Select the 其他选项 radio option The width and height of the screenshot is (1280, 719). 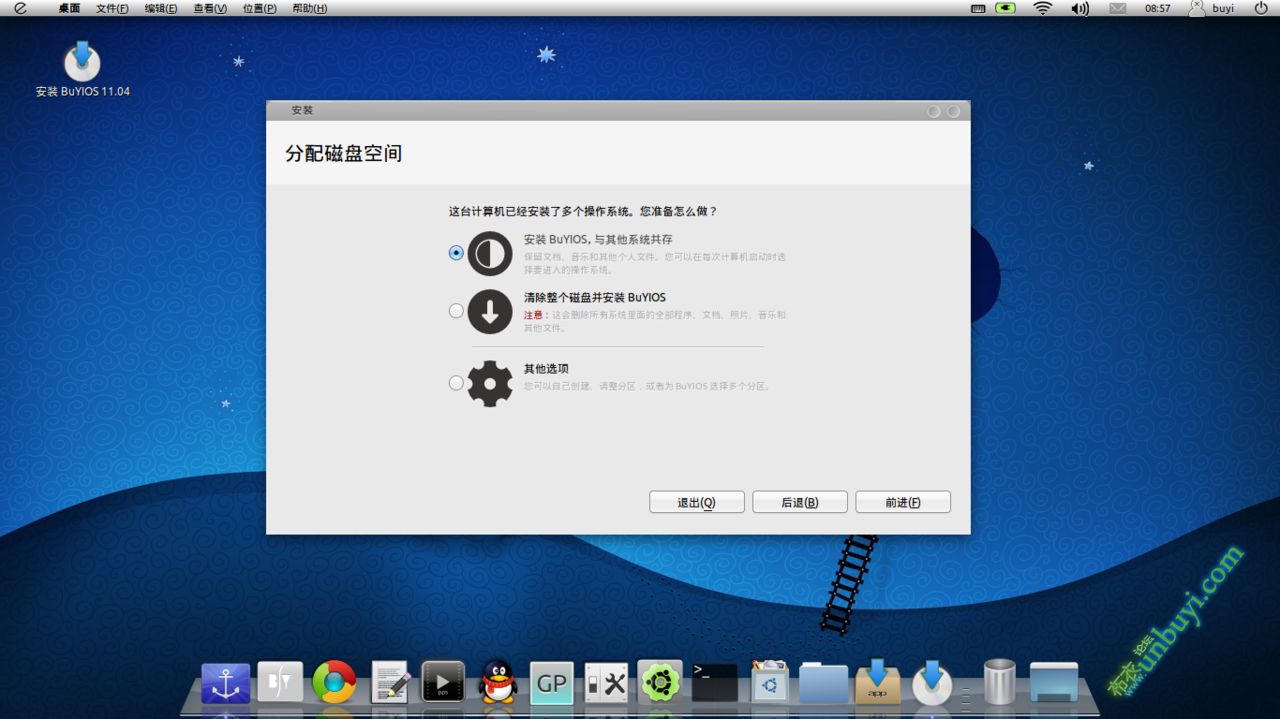pos(456,382)
